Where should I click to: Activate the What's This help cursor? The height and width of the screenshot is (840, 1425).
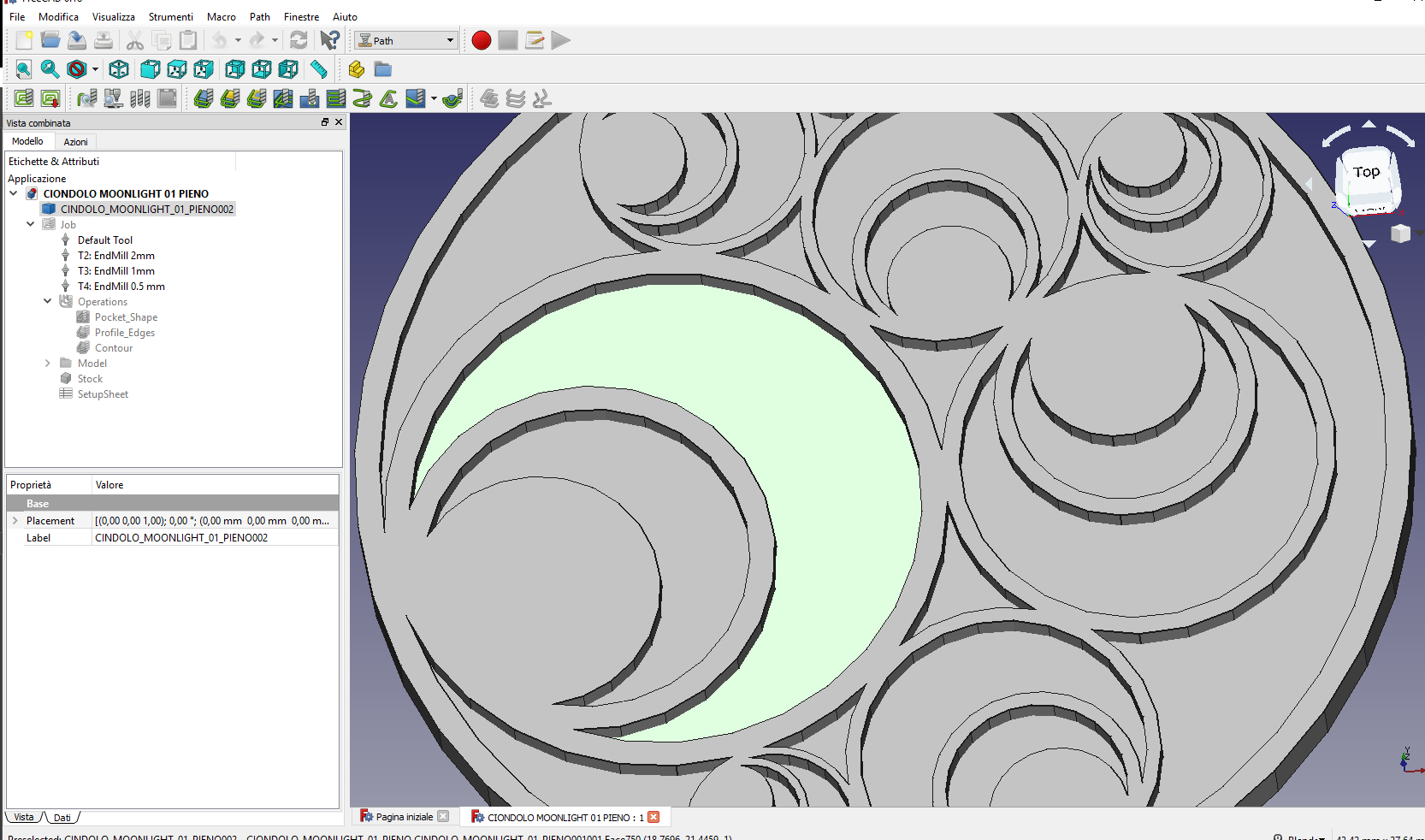(x=330, y=40)
